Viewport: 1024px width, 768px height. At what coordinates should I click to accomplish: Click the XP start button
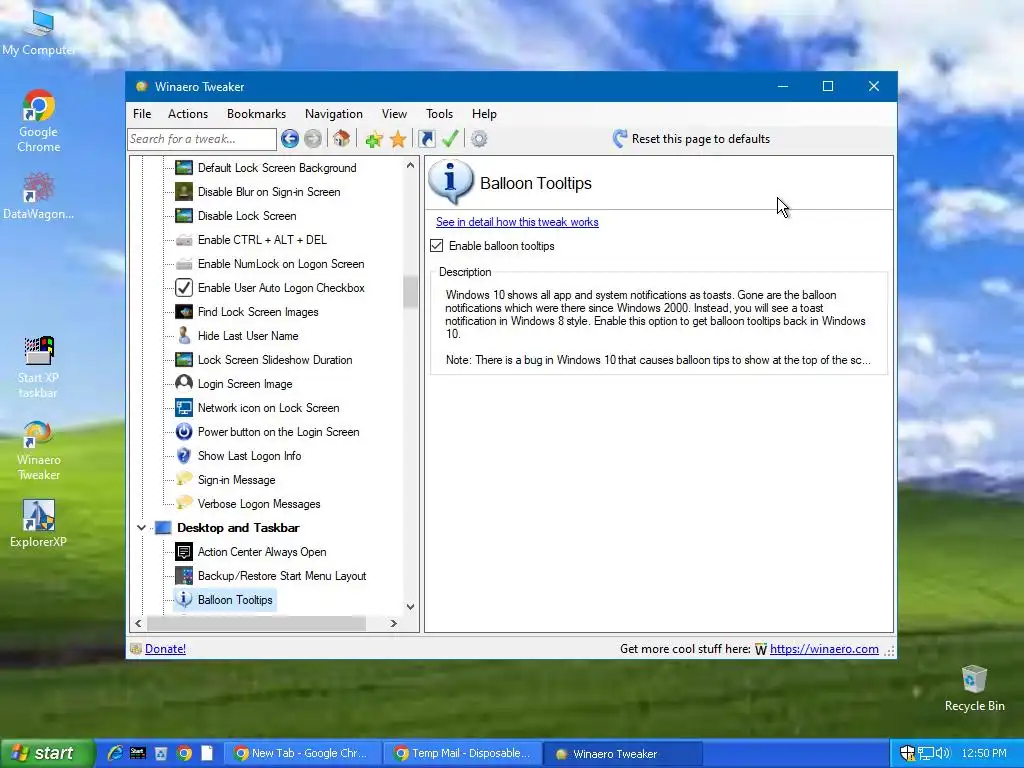tap(46, 753)
